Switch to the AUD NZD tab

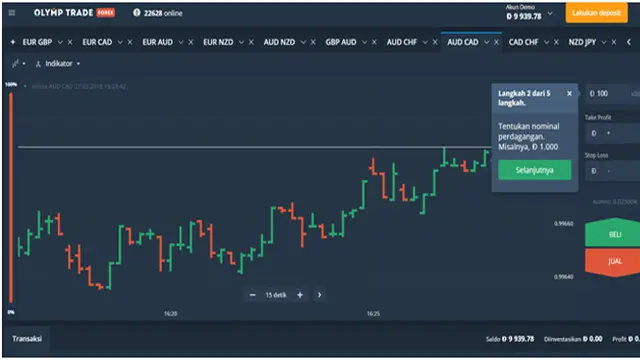click(279, 42)
